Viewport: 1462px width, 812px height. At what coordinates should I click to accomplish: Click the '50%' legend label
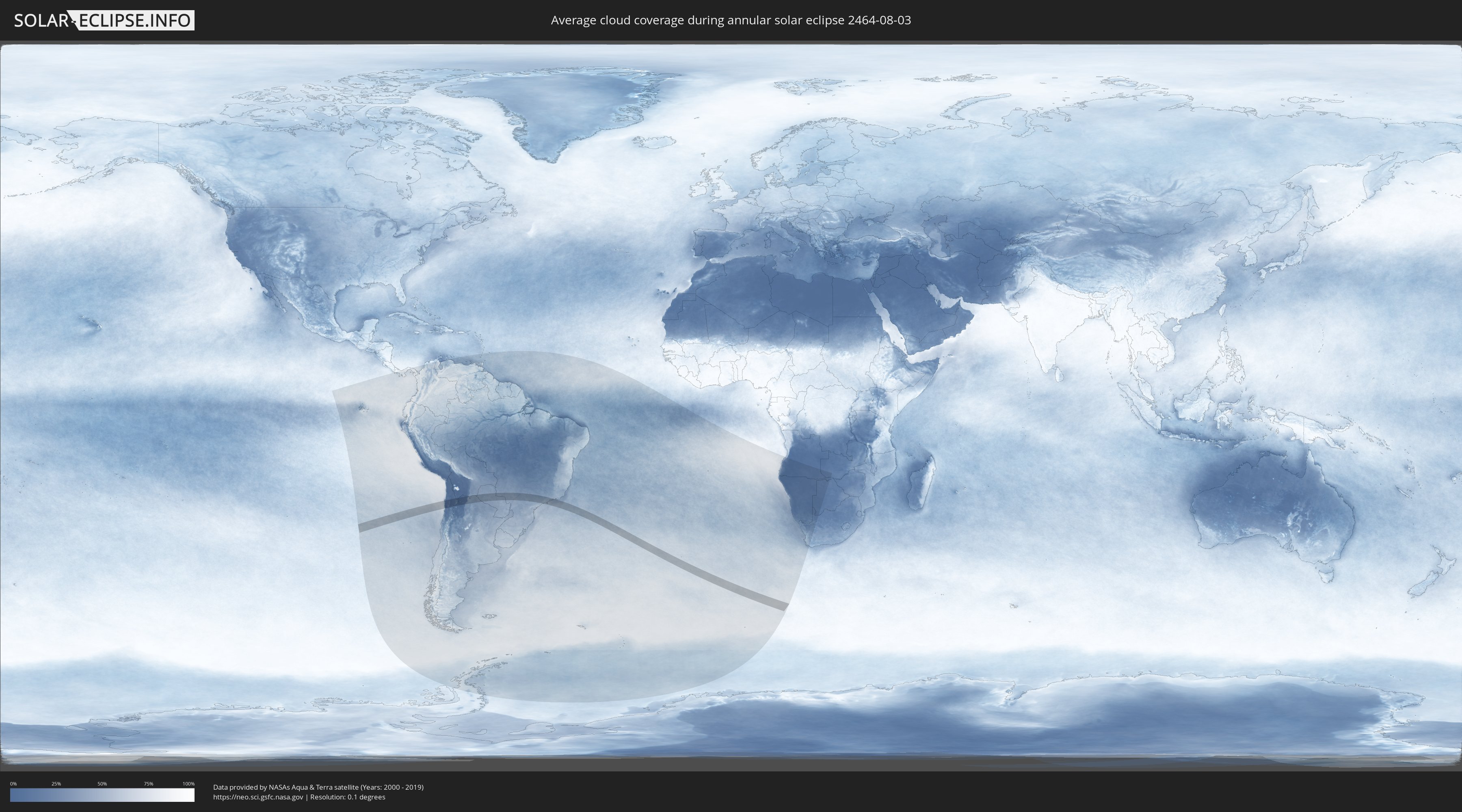pos(102,784)
